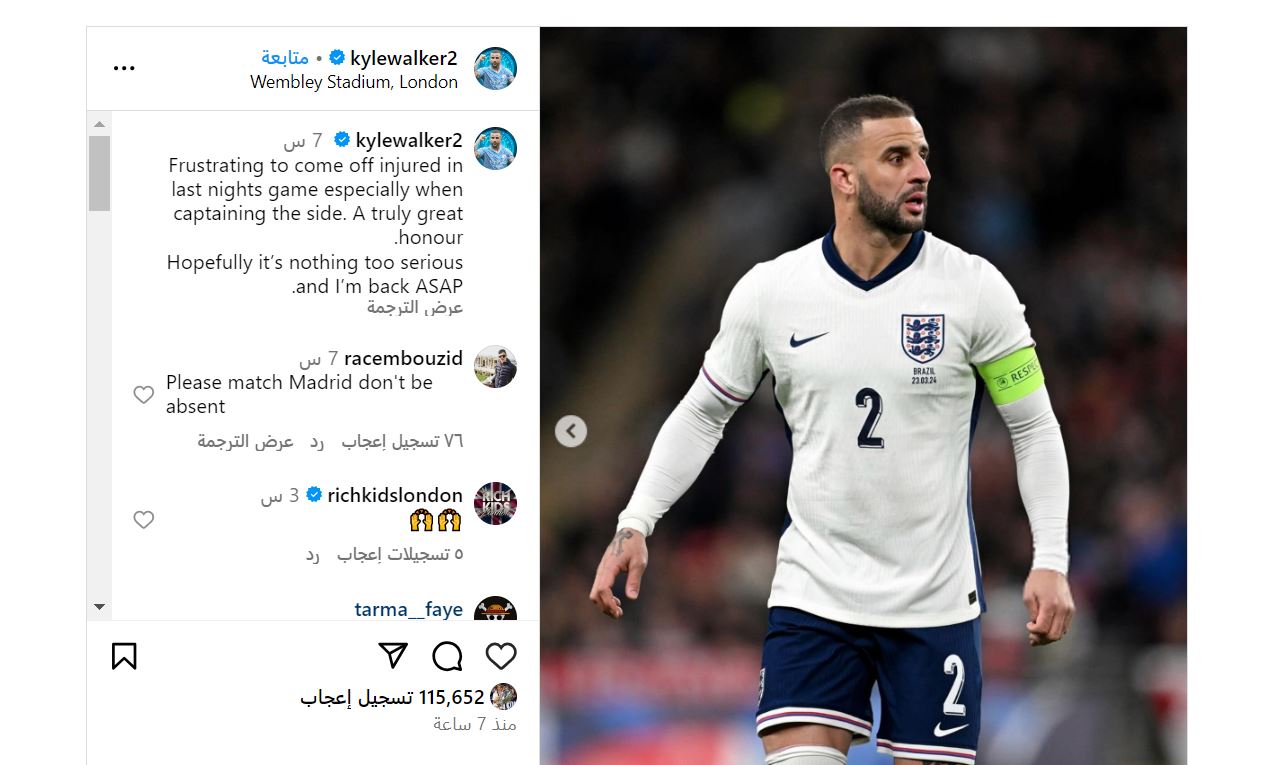Image resolution: width=1275 pixels, height=765 pixels.
Task: Like the post with heart icon
Action: click(x=501, y=656)
